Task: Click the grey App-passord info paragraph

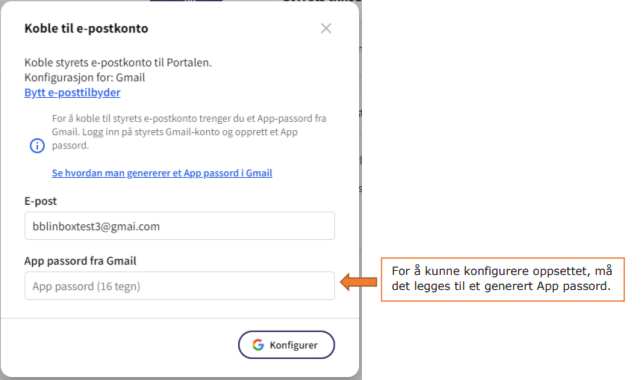Action: [x=189, y=132]
